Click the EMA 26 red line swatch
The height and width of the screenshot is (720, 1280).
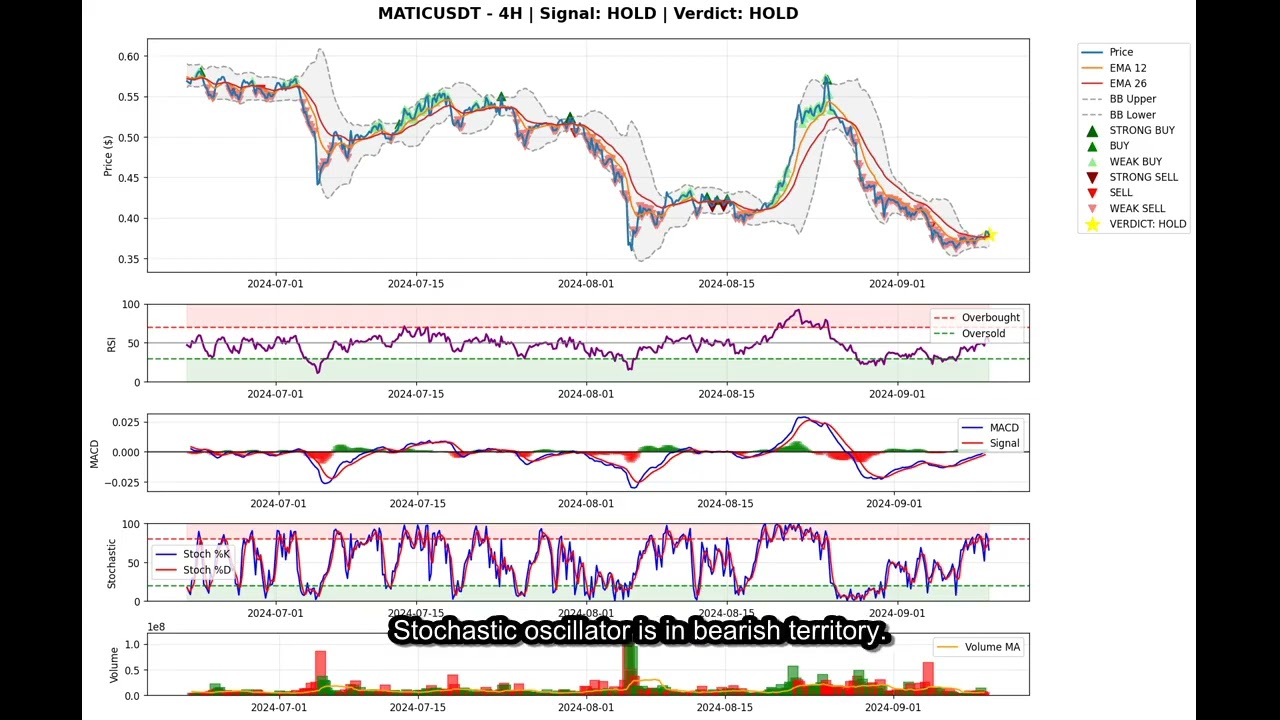[1092, 84]
